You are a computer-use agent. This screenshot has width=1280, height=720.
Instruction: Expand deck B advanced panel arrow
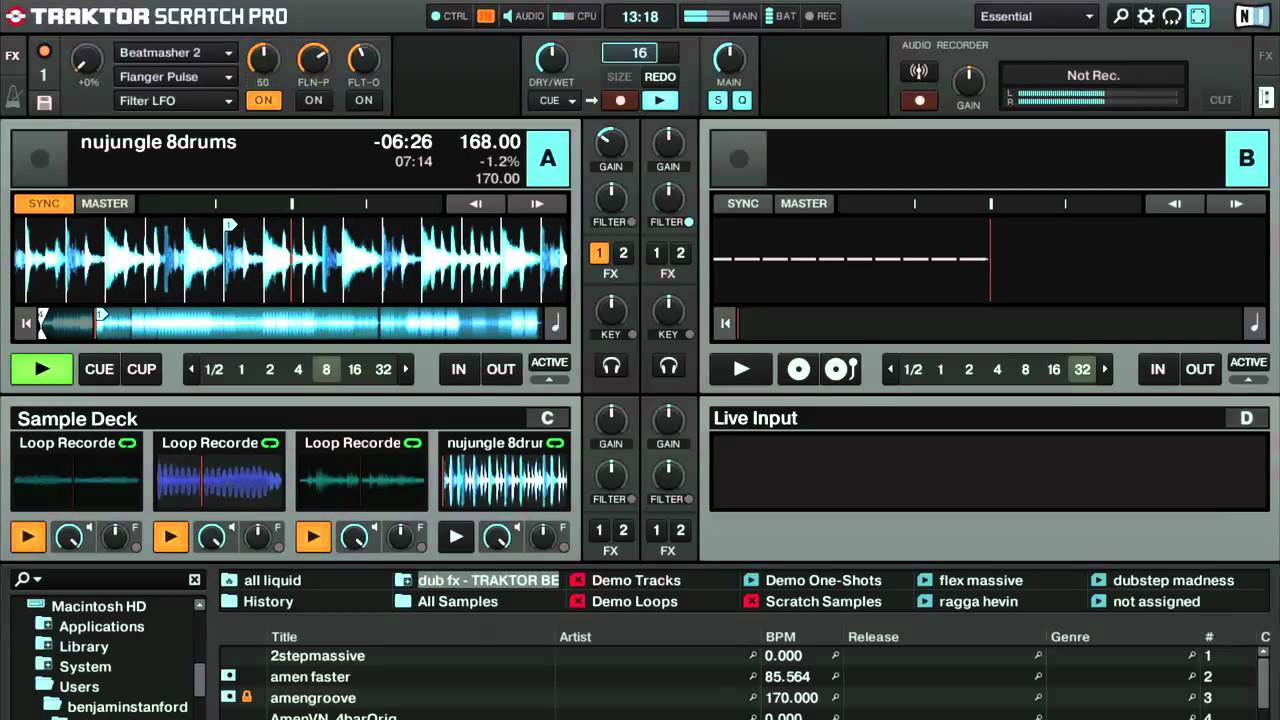click(x=1248, y=380)
